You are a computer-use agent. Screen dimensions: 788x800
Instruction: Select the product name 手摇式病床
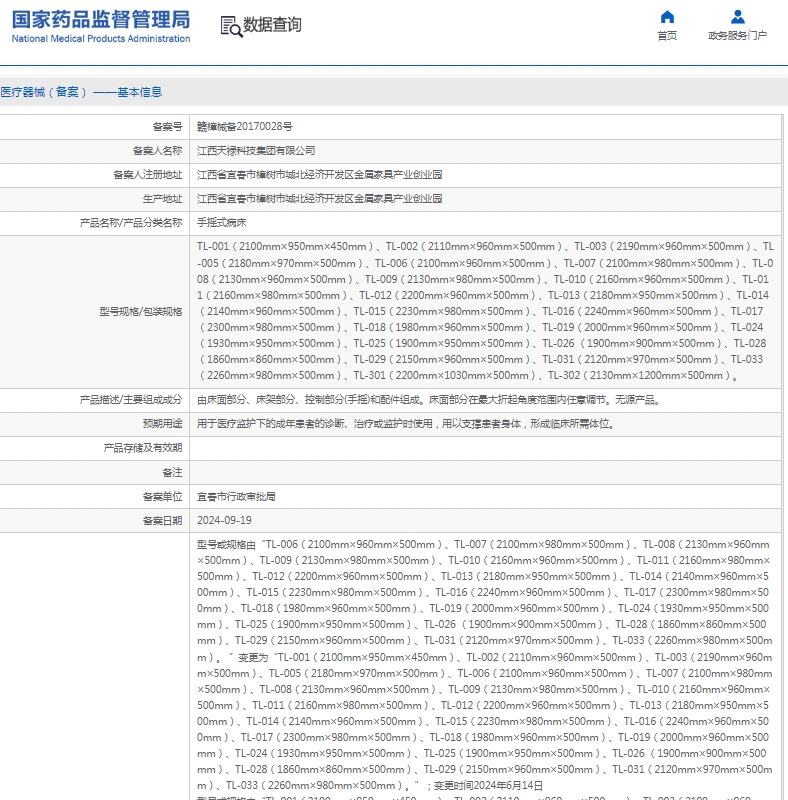pos(221,222)
